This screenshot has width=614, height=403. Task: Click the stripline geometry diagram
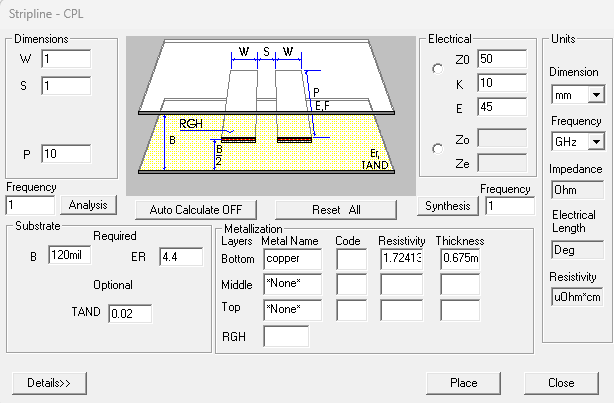(270, 115)
